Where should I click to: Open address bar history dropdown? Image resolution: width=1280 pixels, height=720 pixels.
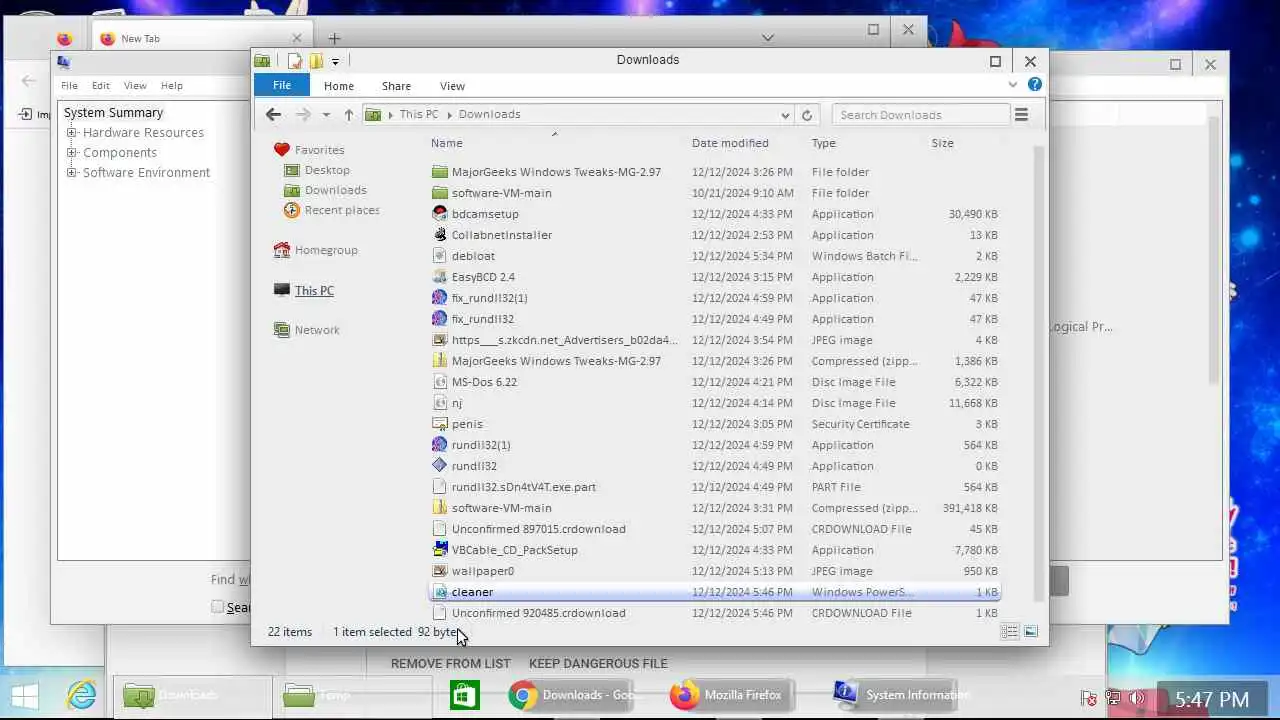click(785, 115)
